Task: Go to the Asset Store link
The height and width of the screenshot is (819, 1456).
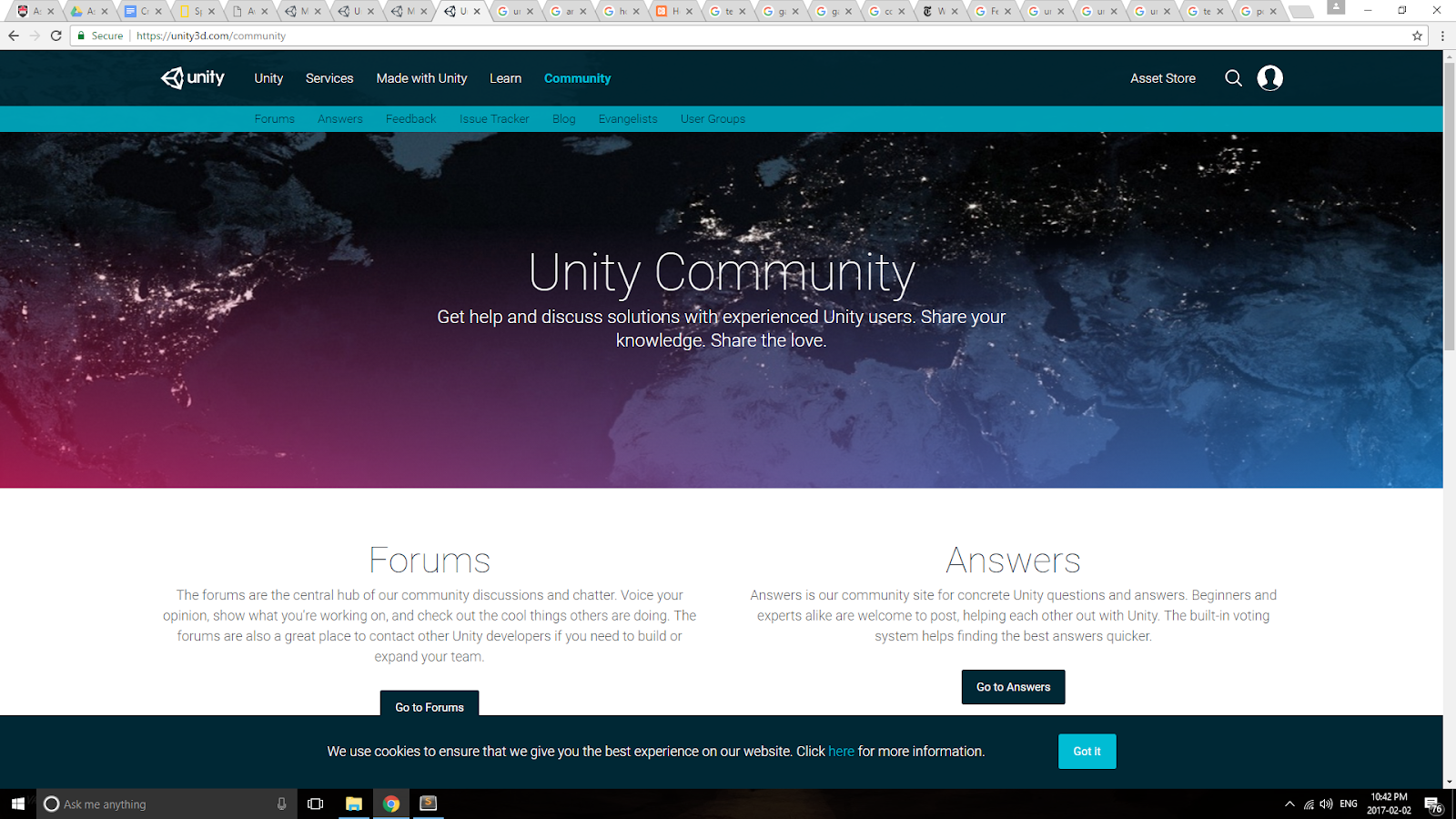Action: 1163,78
